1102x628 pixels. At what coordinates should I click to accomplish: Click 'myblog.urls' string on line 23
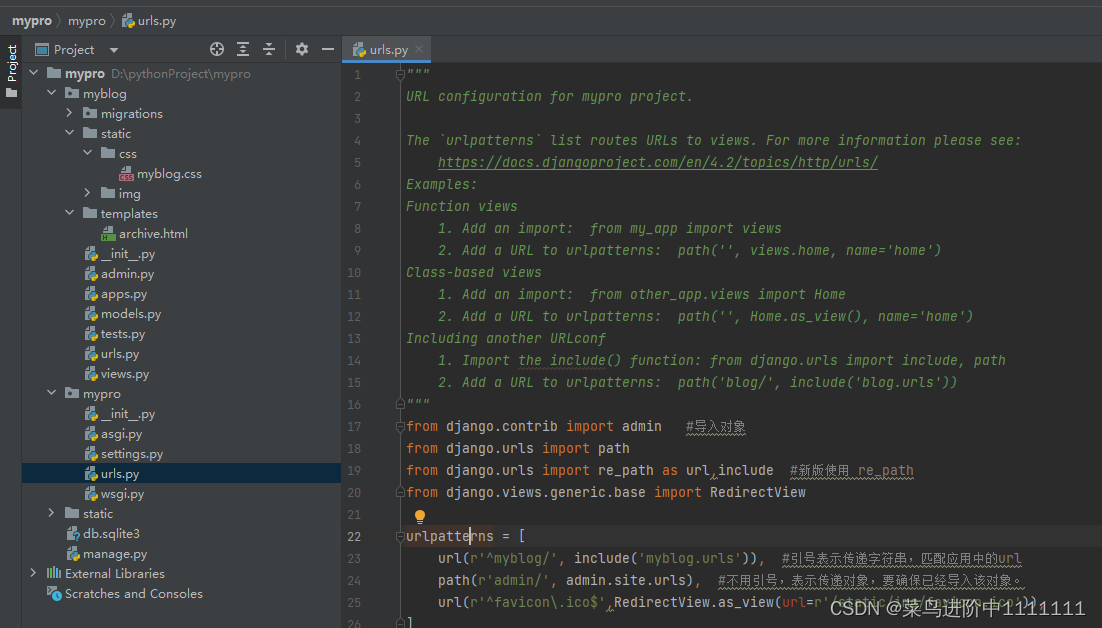[x=689, y=558]
